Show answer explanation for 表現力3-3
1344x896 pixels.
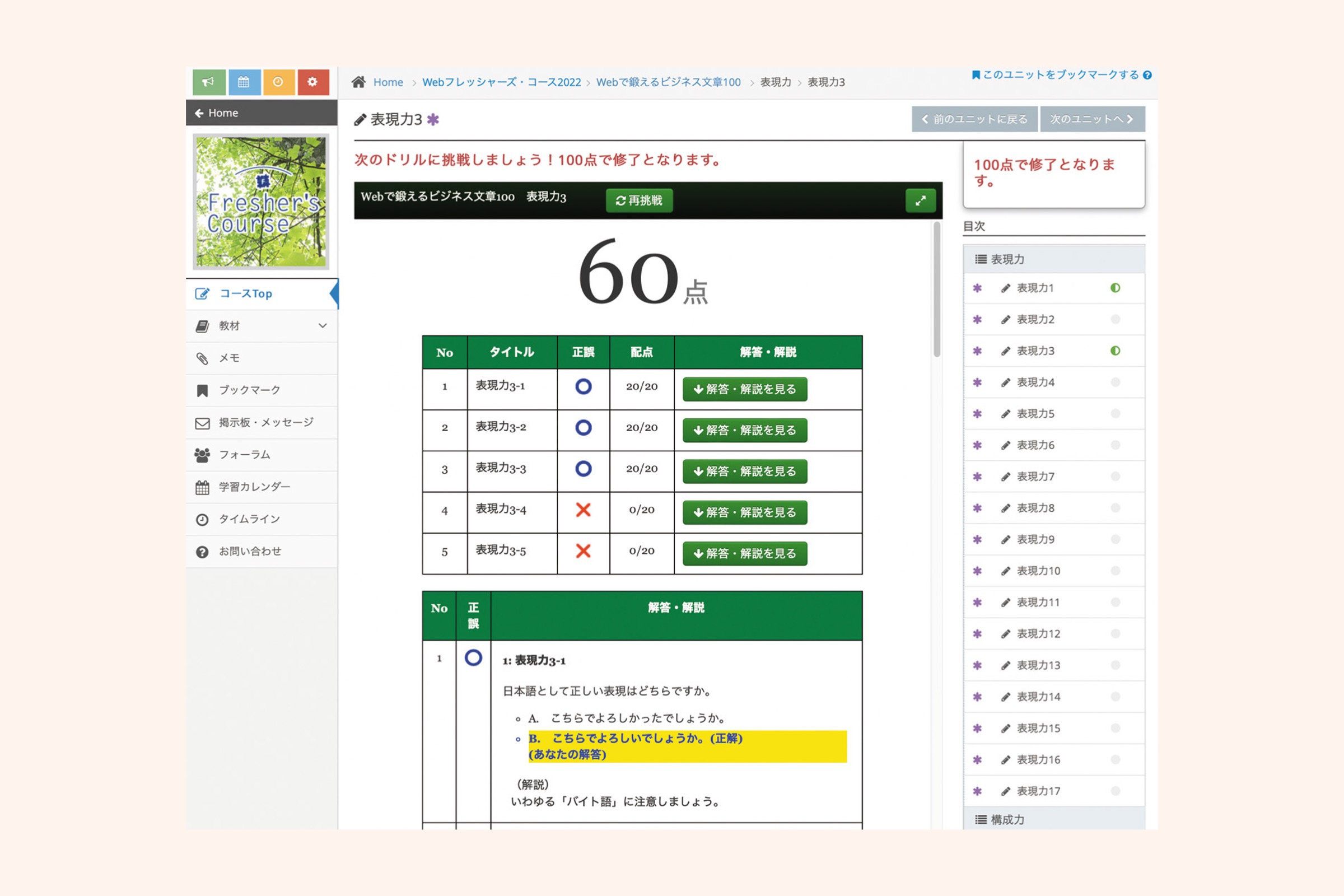tap(745, 472)
